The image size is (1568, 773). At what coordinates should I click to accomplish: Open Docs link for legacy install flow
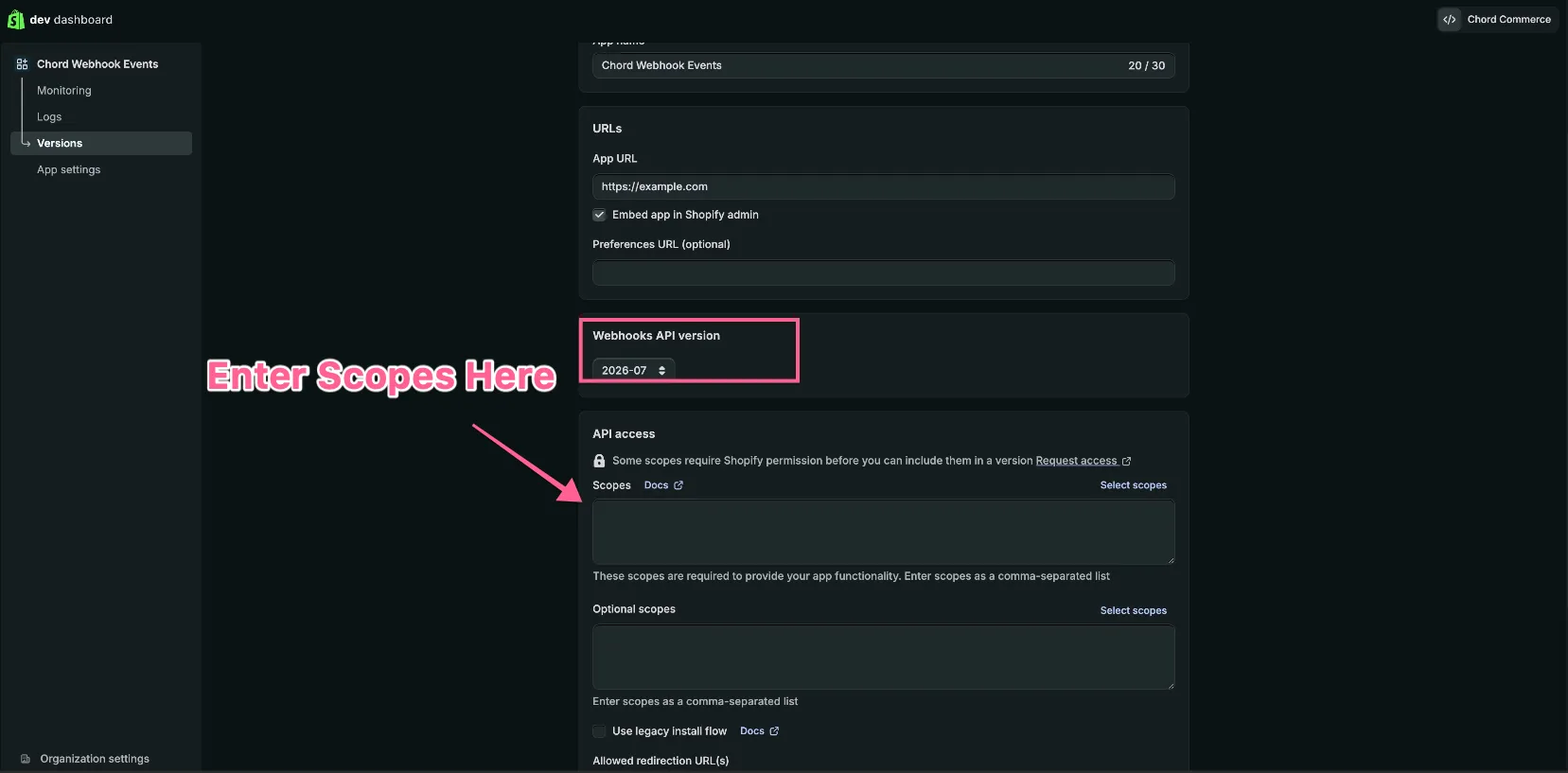click(x=752, y=731)
